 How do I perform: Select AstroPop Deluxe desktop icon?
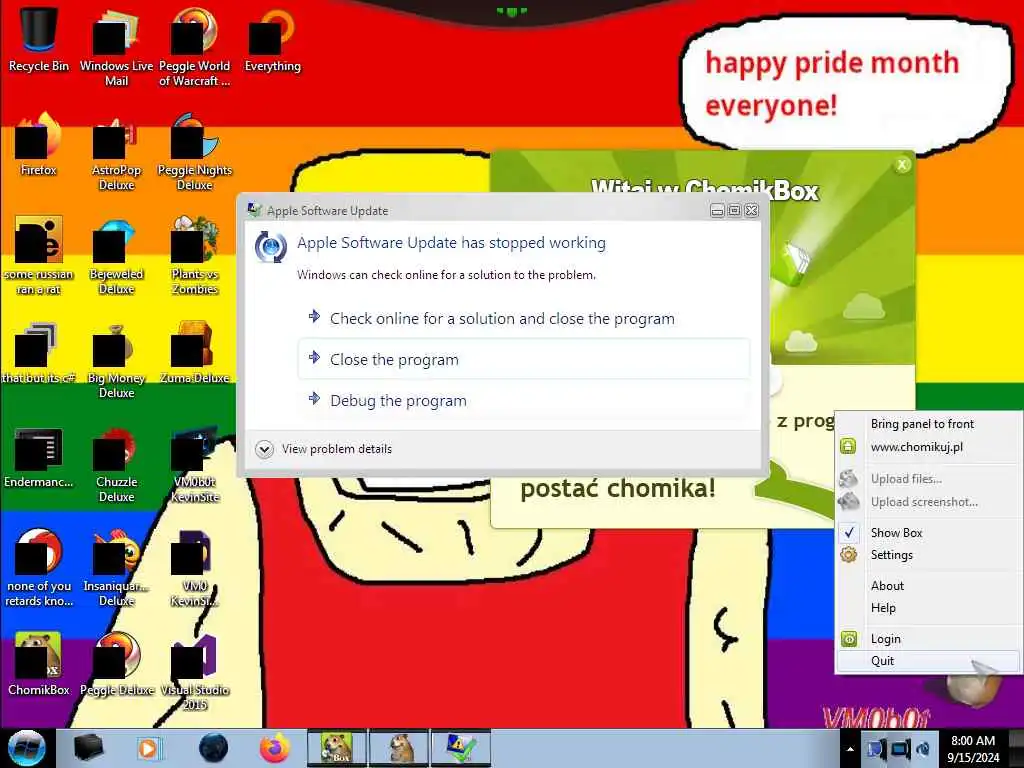click(x=116, y=152)
